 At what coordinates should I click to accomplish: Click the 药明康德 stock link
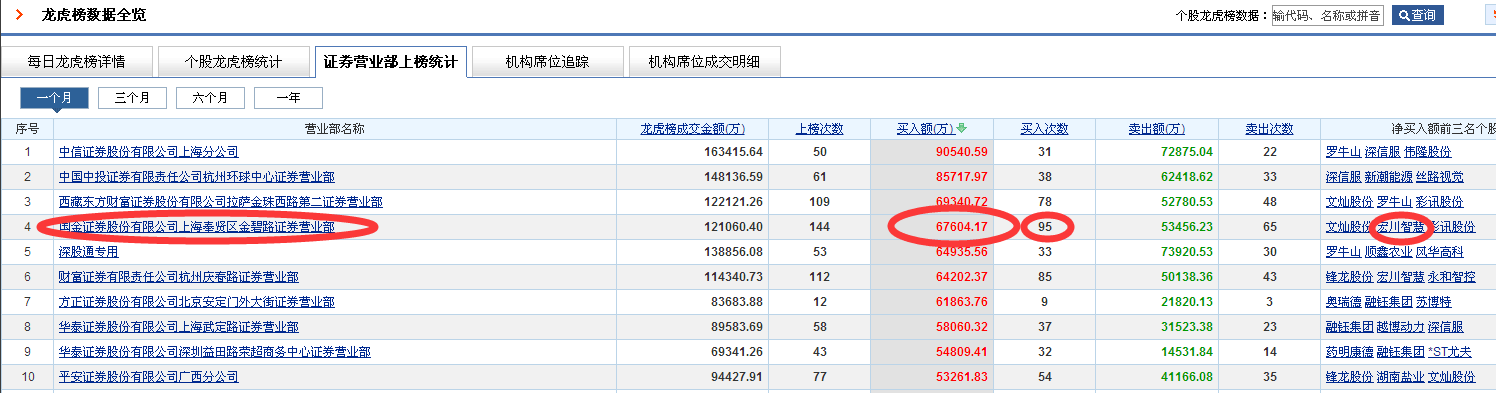click(1350, 352)
